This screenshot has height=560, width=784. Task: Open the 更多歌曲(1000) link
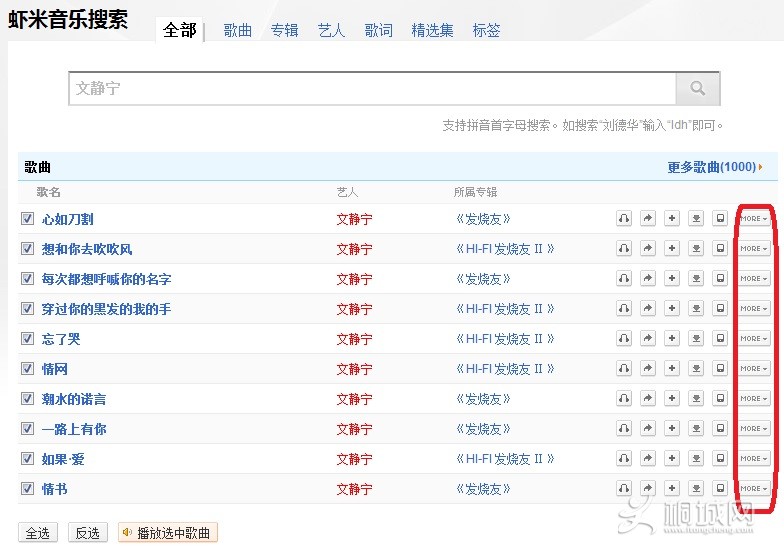point(713,167)
